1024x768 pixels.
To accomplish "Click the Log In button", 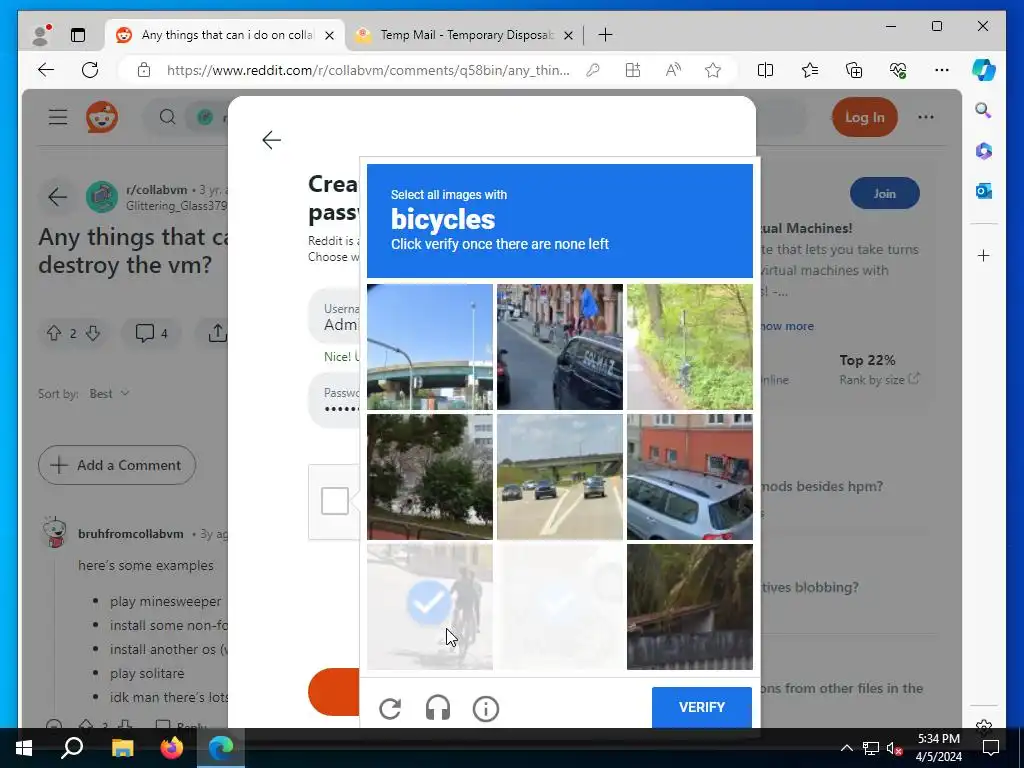I will (x=865, y=118).
